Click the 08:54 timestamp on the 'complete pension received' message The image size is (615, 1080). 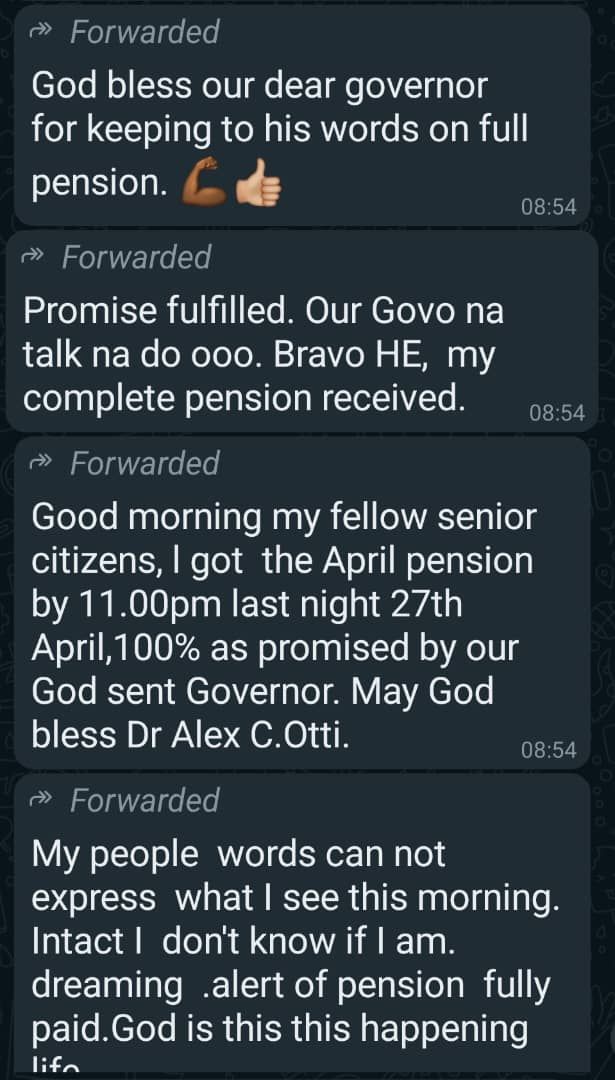click(x=557, y=413)
